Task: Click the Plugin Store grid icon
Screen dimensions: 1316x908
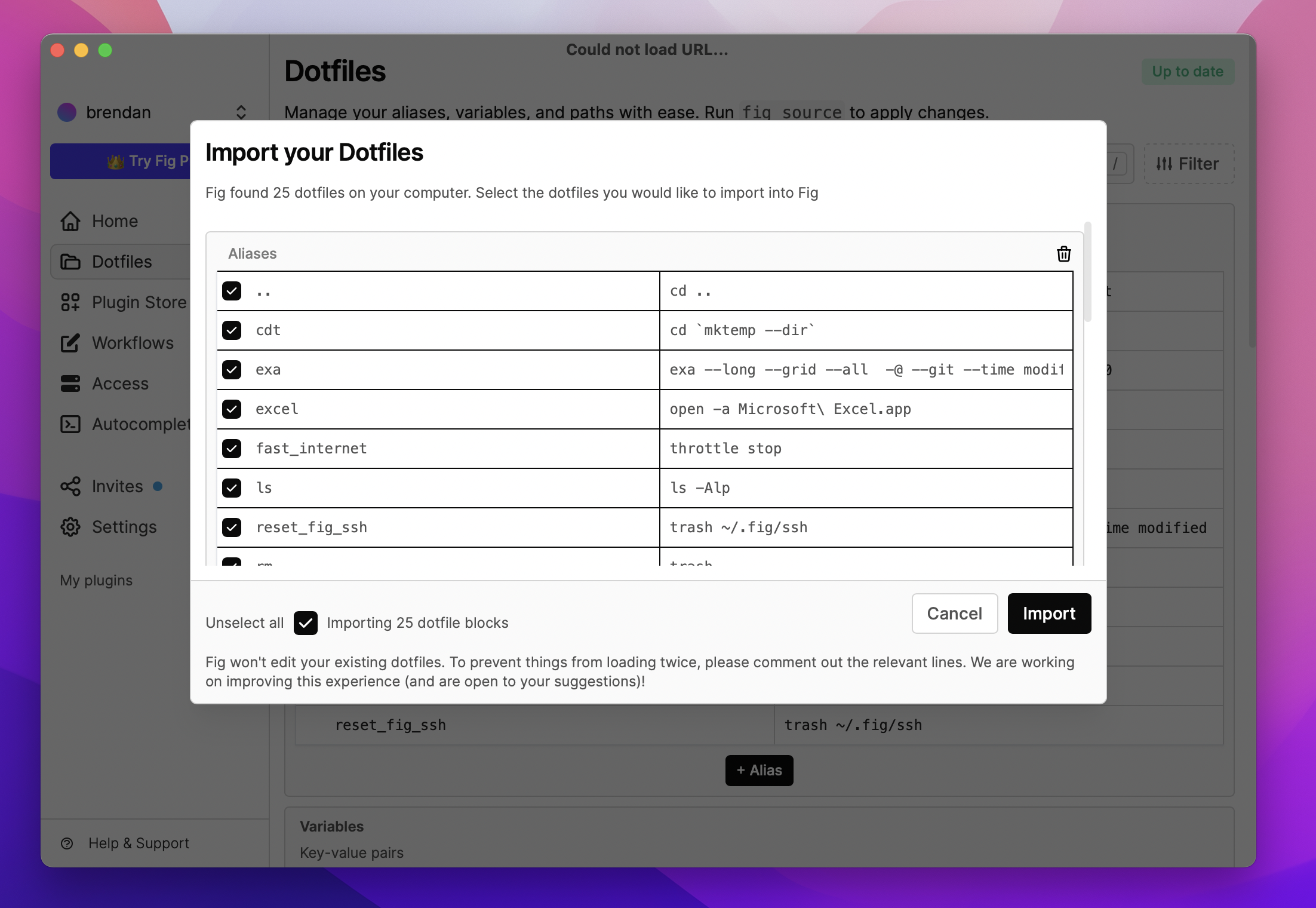Action: pyautogui.click(x=70, y=302)
